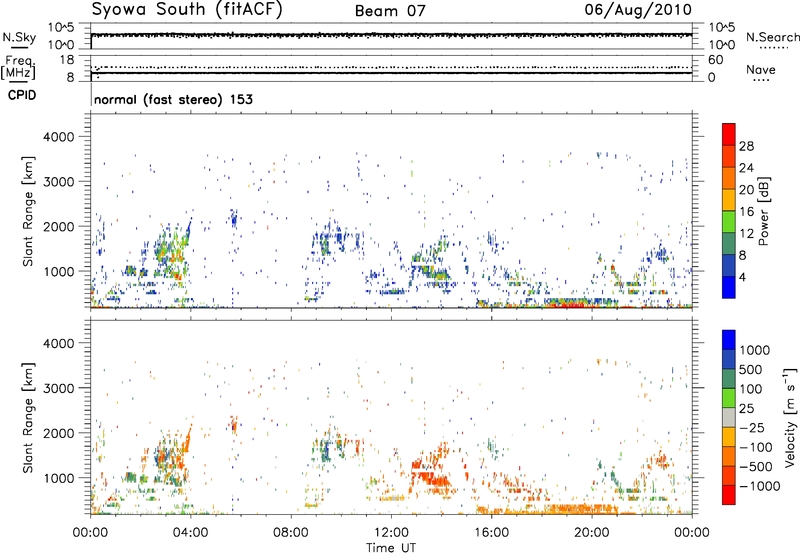Click the '16:00' time axis tick label
The width and height of the screenshot is (800, 554).
coord(491,533)
